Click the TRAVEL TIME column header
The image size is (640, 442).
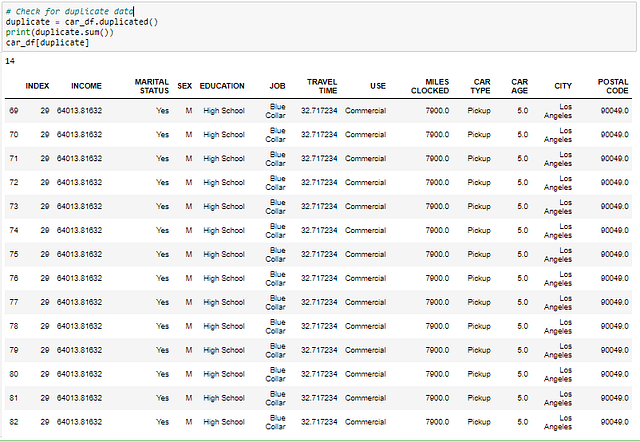click(322, 86)
